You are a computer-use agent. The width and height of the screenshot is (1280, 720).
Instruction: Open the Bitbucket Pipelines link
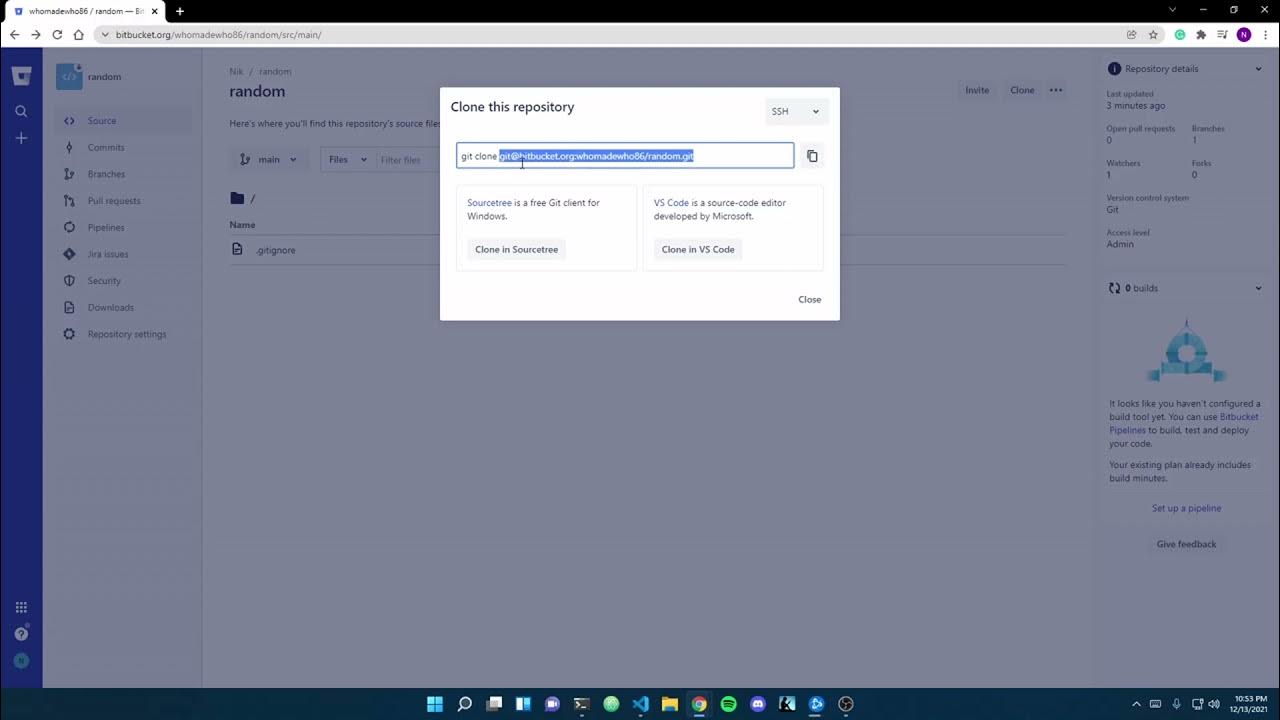coord(1184,423)
